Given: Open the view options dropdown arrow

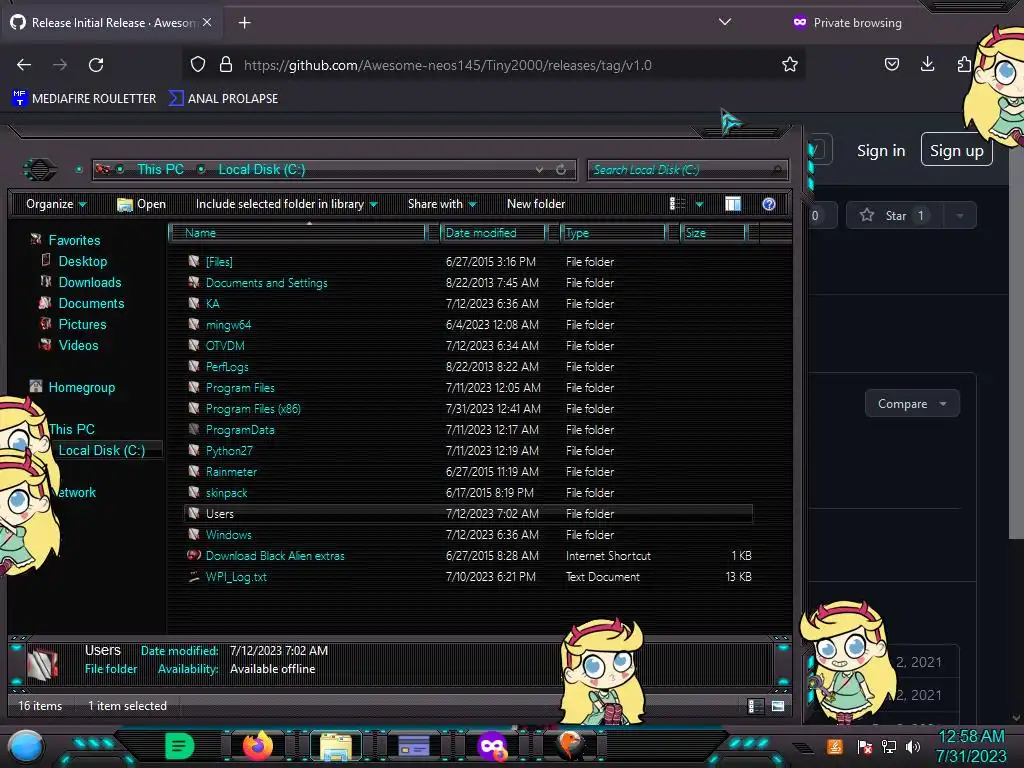Looking at the screenshot, I should click(x=699, y=204).
